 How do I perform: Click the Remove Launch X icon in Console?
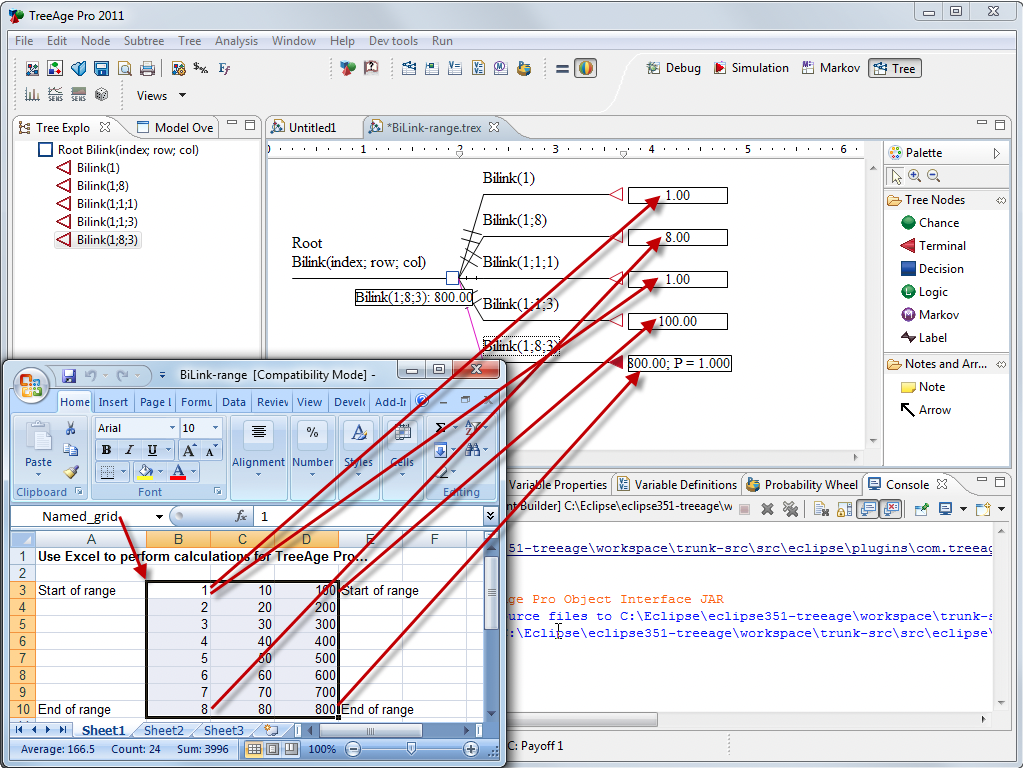(x=767, y=508)
